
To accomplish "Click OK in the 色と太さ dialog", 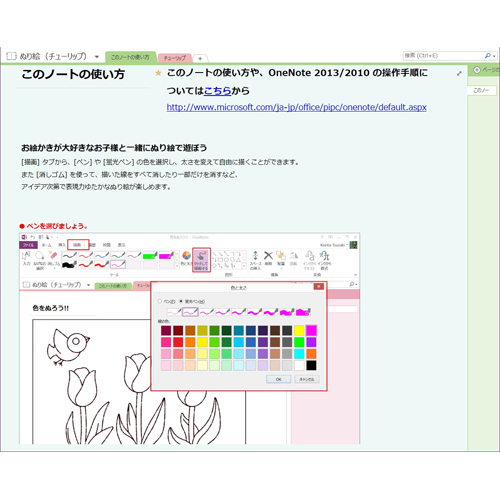I will [279, 379].
